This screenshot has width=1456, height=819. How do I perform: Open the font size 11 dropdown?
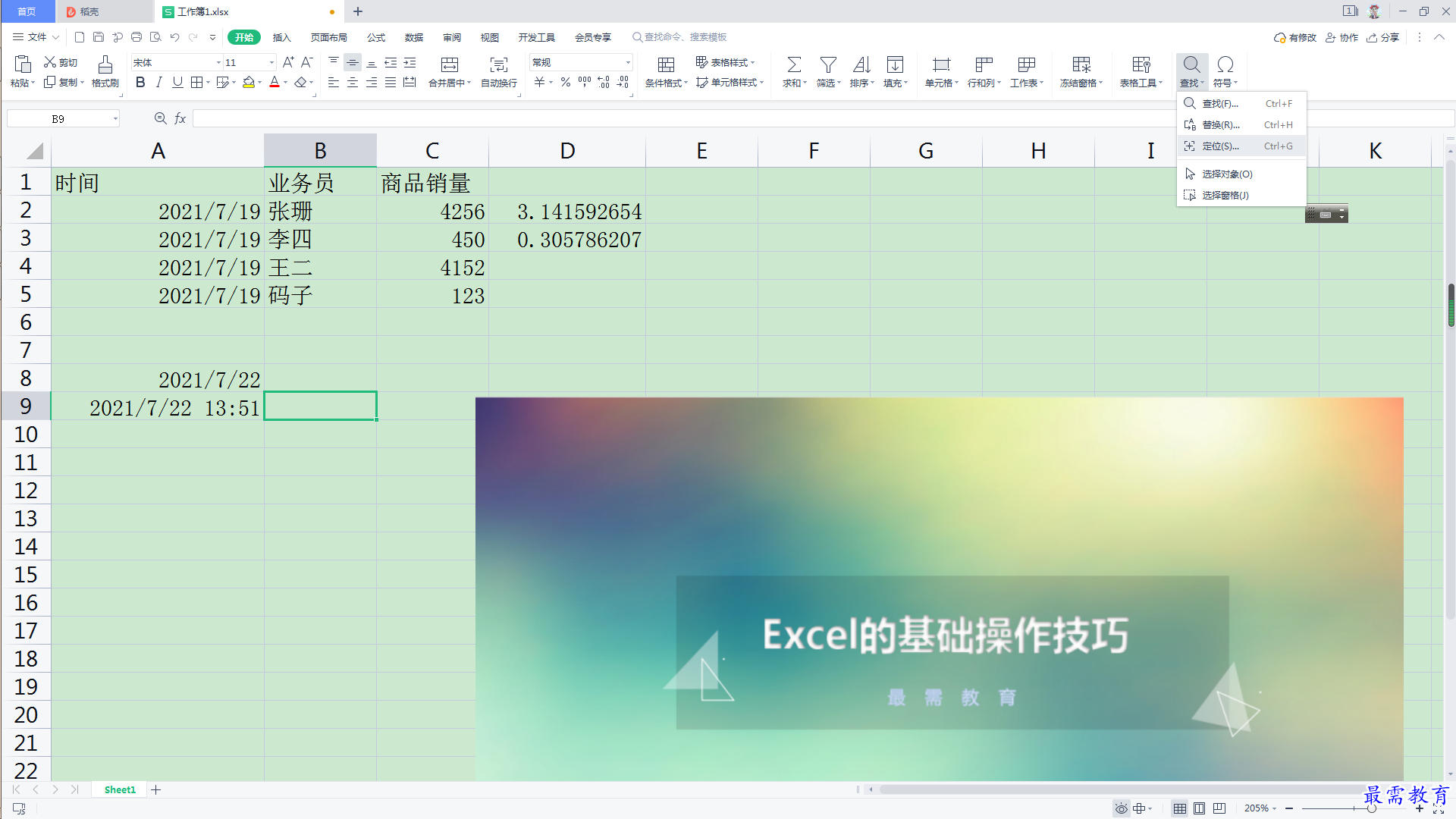[x=271, y=62]
